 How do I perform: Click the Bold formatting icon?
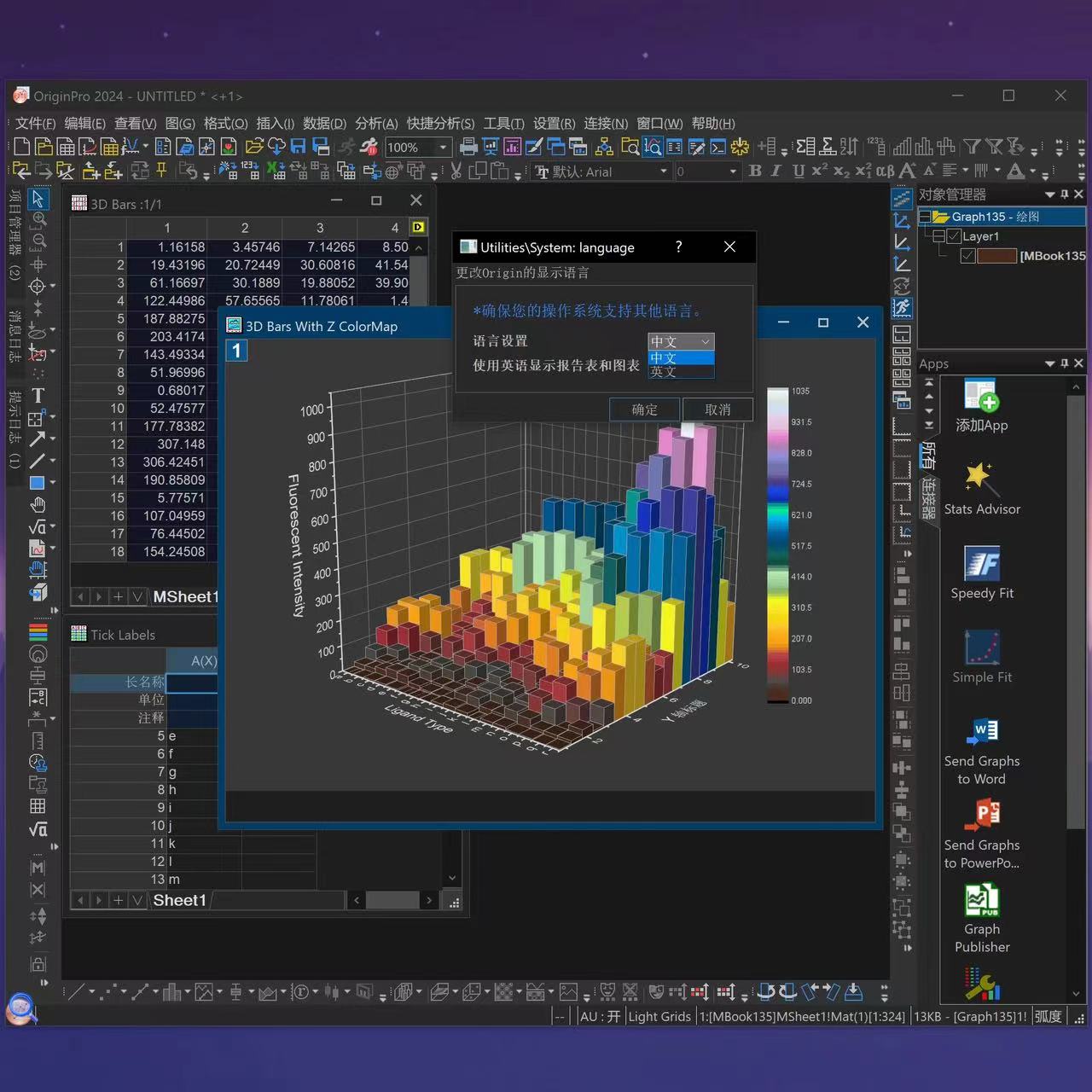coord(755,171)
